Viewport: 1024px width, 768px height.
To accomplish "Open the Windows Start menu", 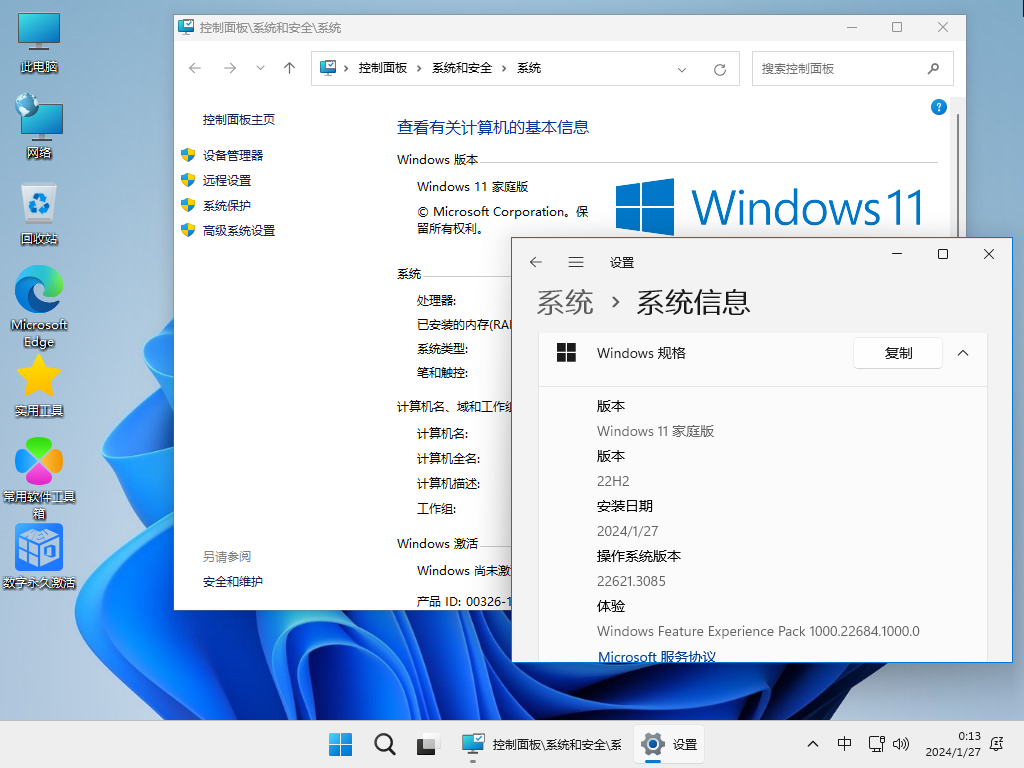I will coord(340,744).
